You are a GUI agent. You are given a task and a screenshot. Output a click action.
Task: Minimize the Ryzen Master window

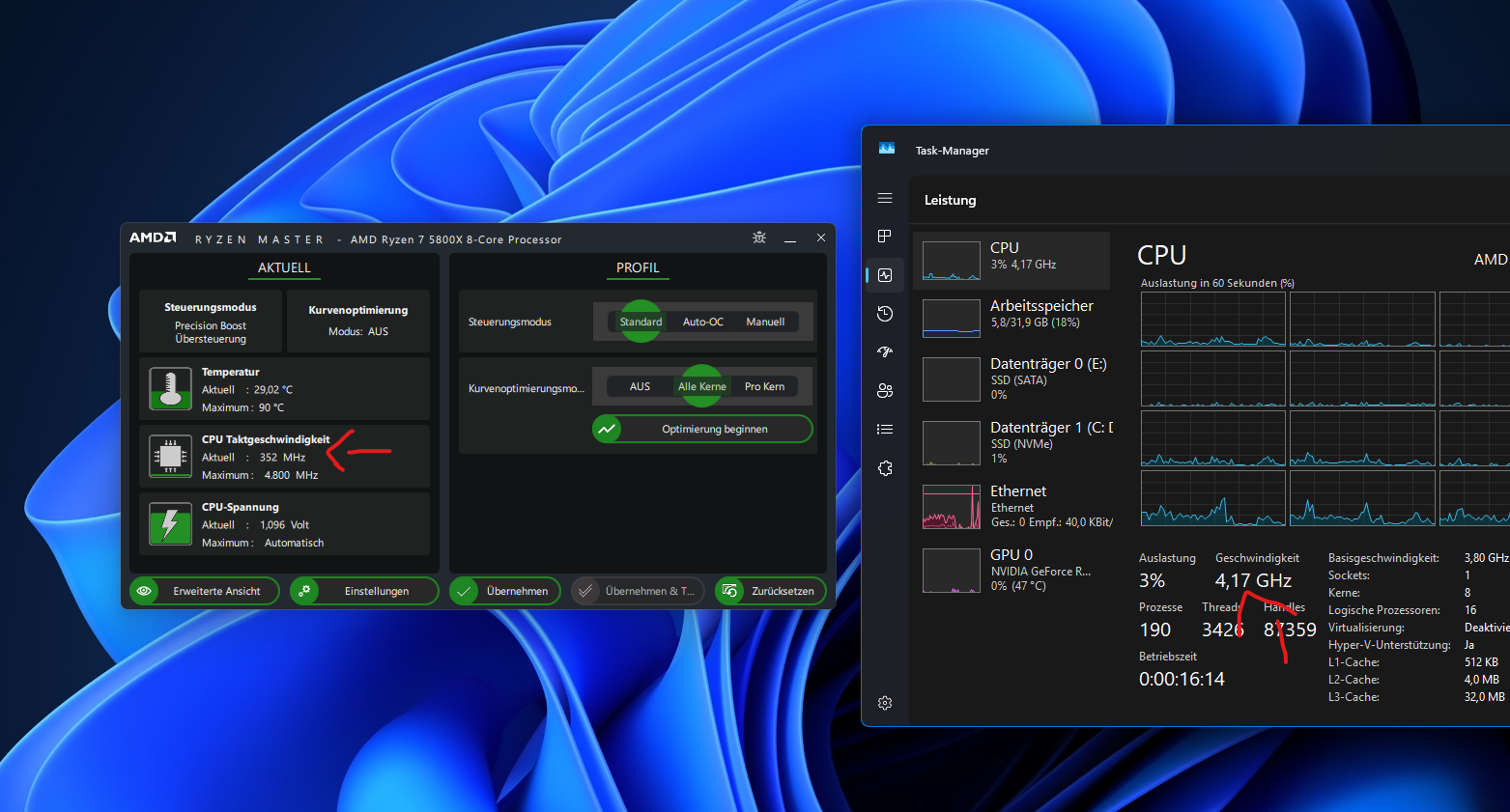(x=790, y=238)
